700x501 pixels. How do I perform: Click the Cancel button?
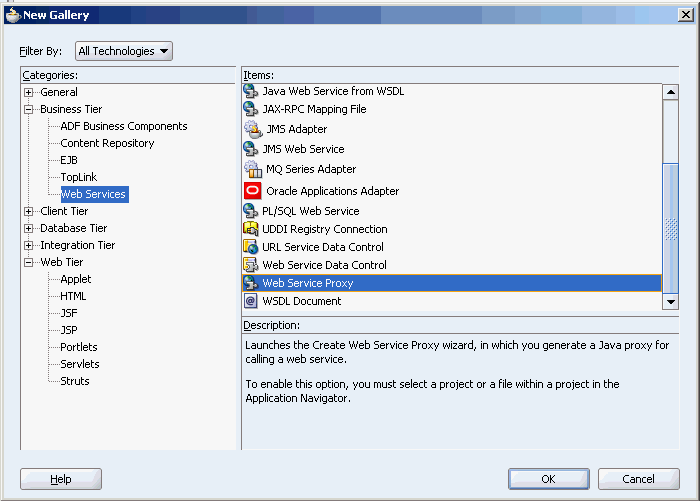(x=639, y=479)
